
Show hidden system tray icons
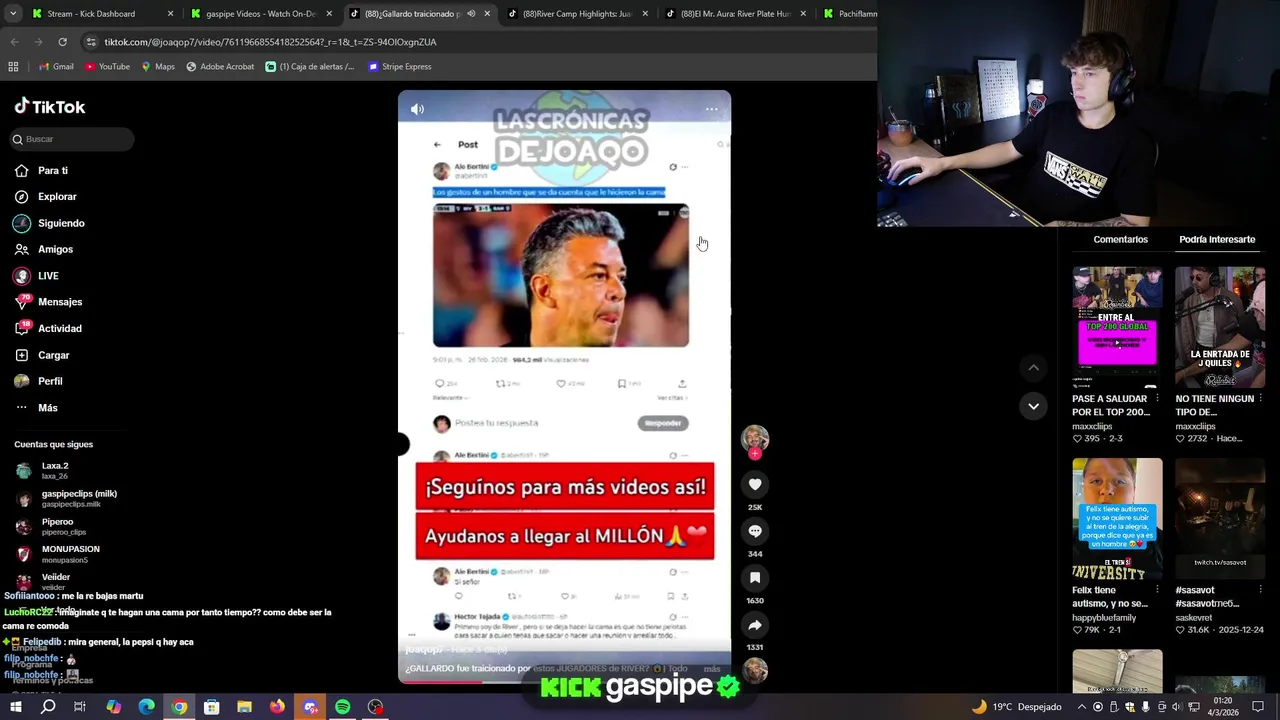[1081, 707]
